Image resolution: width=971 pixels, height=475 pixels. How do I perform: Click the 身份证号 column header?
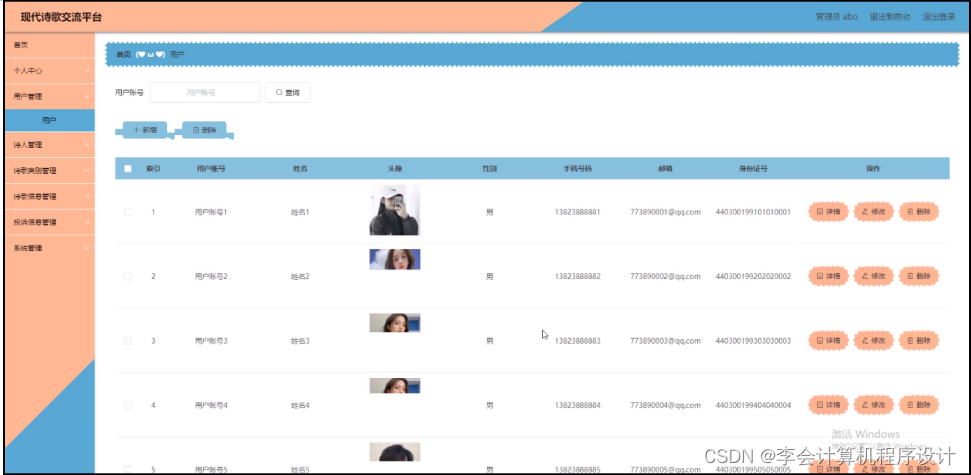753,168
